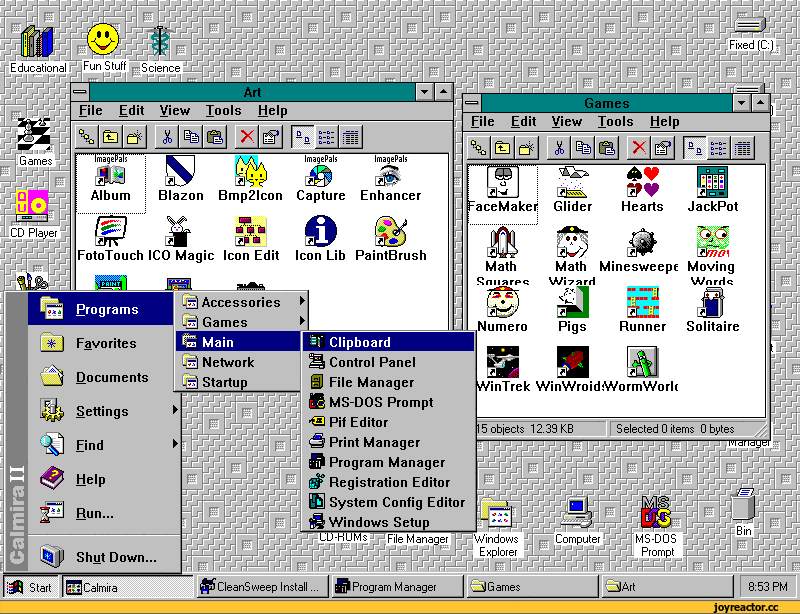Choose Windows Setup from the Main submenu
The height and width of the screenshot is (614, 800).
389,522
